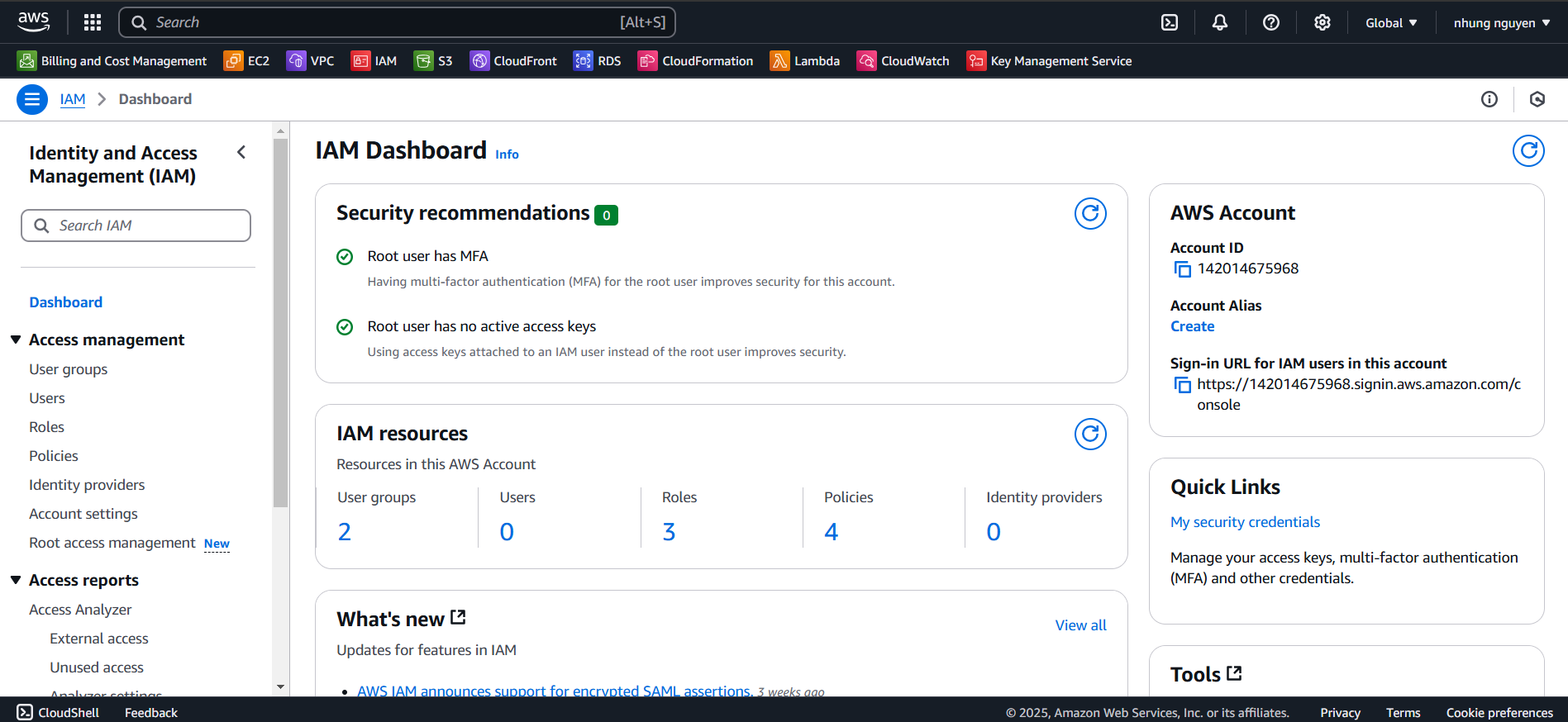Click the Roles count 3
Screen dimensions: 1568x722
[669, 532]
